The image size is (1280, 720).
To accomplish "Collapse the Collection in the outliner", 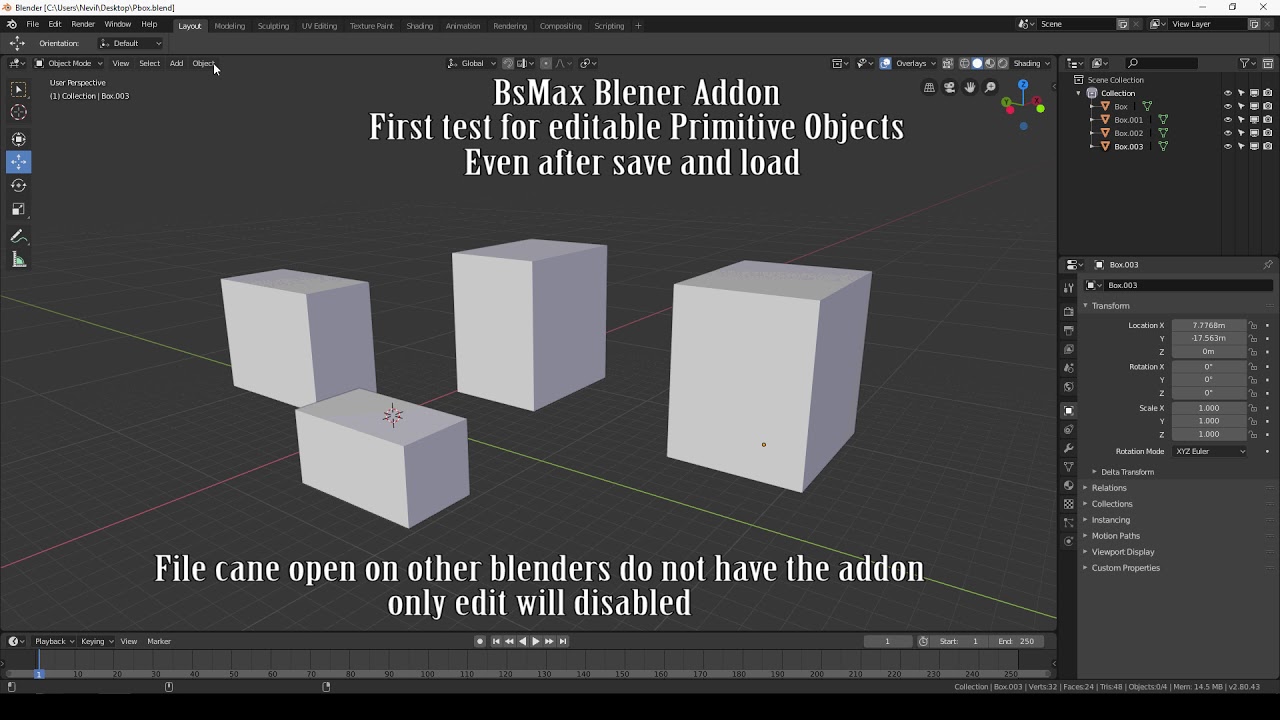I will click(x=1079, y=93).
